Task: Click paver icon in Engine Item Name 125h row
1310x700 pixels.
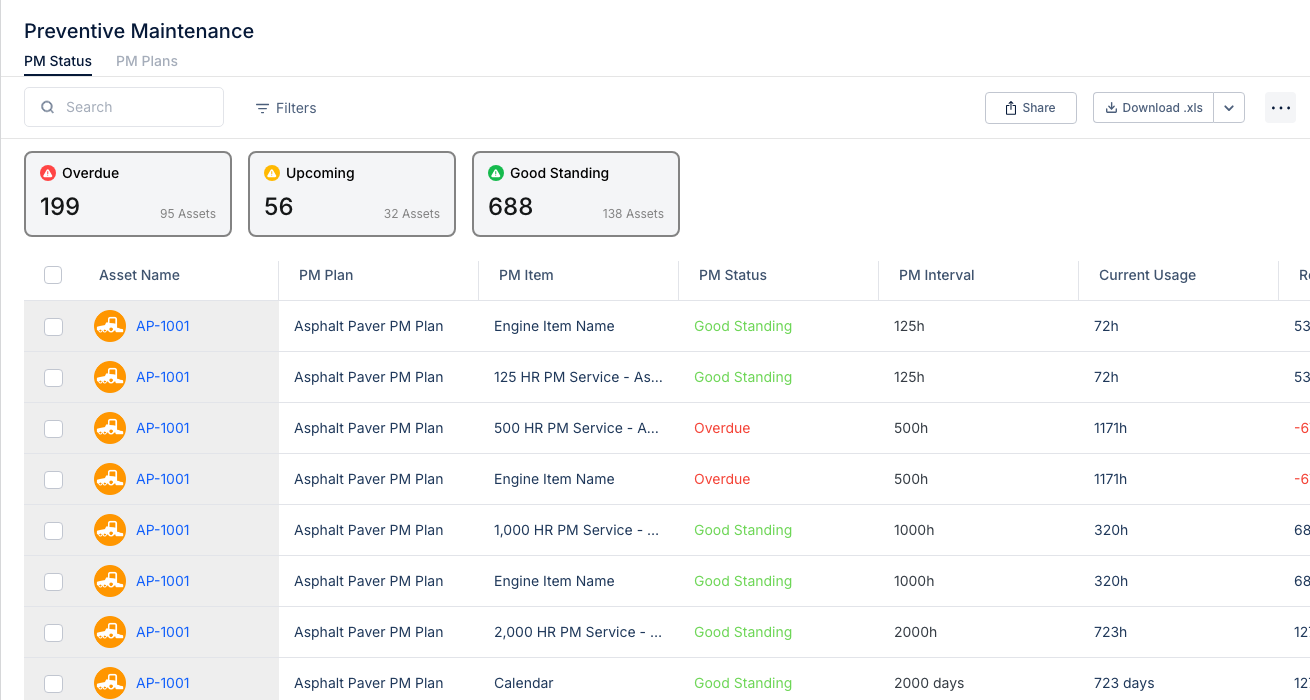Action: coord(110,326)
